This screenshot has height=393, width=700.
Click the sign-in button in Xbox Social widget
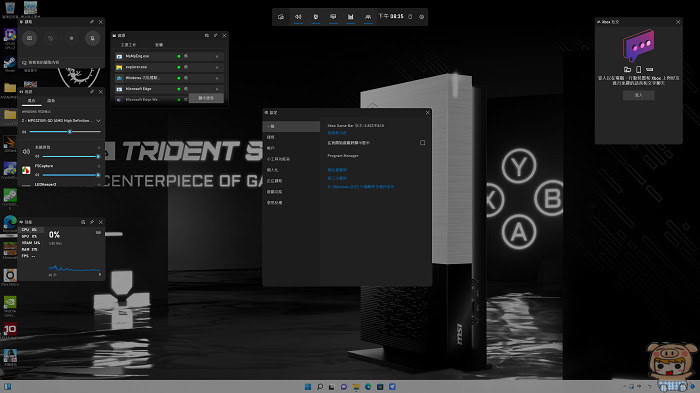coord(638,95)
